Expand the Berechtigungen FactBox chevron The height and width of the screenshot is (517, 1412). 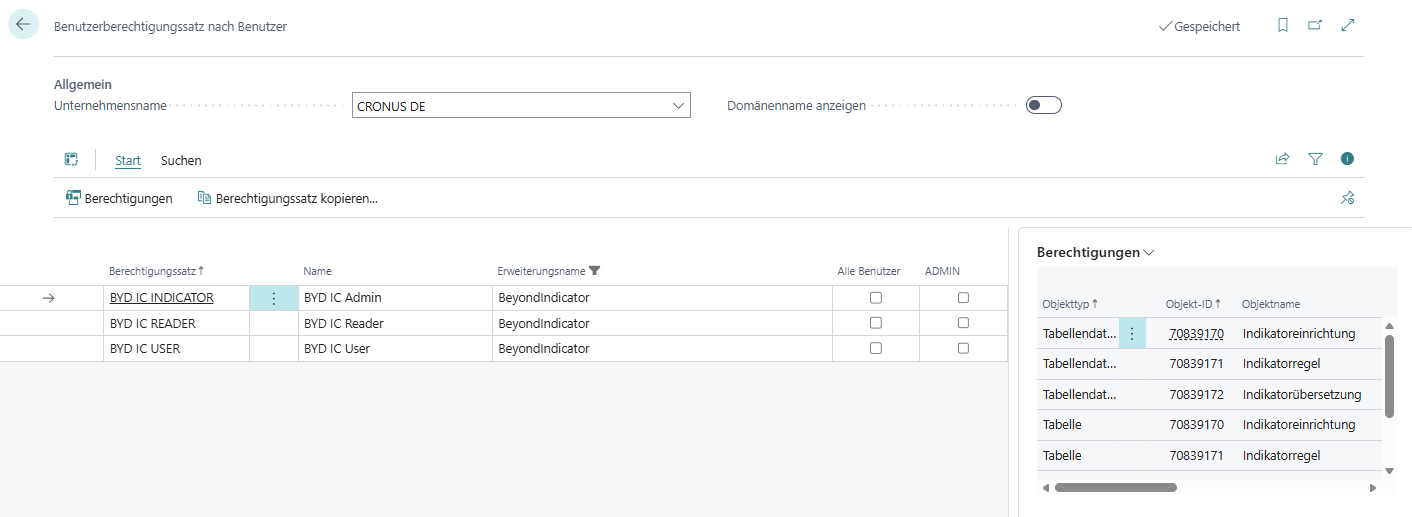tap(1149, 253)
